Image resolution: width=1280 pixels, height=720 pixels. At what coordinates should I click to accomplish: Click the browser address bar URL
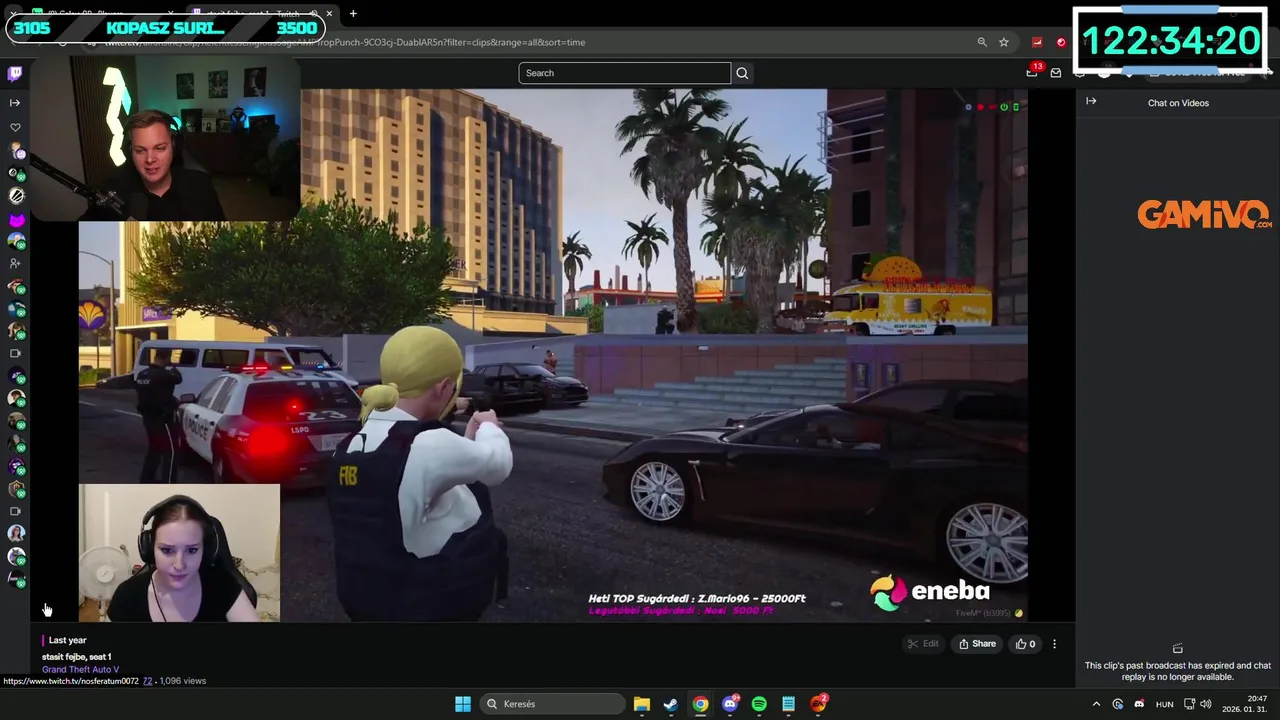345,42
